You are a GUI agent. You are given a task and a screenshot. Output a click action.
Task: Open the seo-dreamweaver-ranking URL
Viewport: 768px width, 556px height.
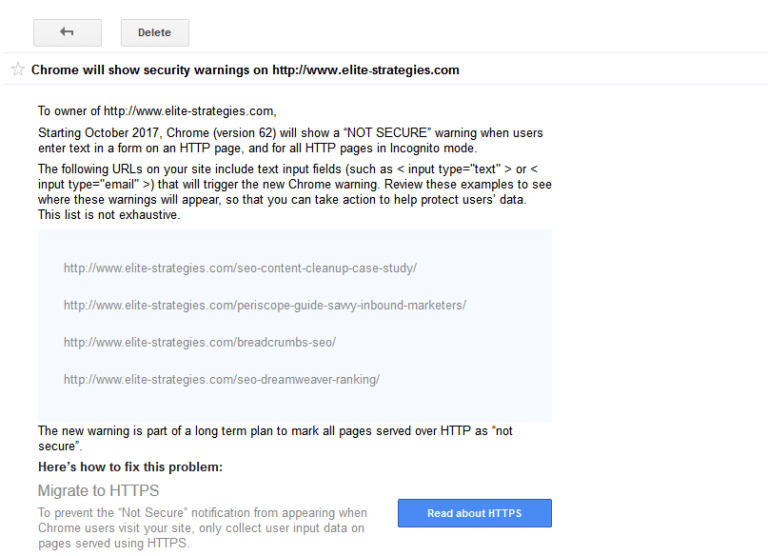click(221, 379)
